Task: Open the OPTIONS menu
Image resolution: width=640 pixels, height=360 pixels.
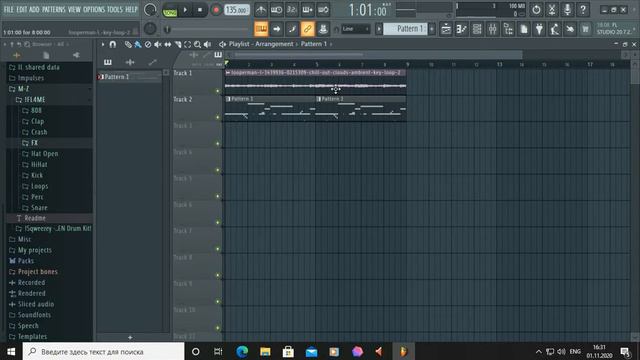Action: (x=94, y=9)
